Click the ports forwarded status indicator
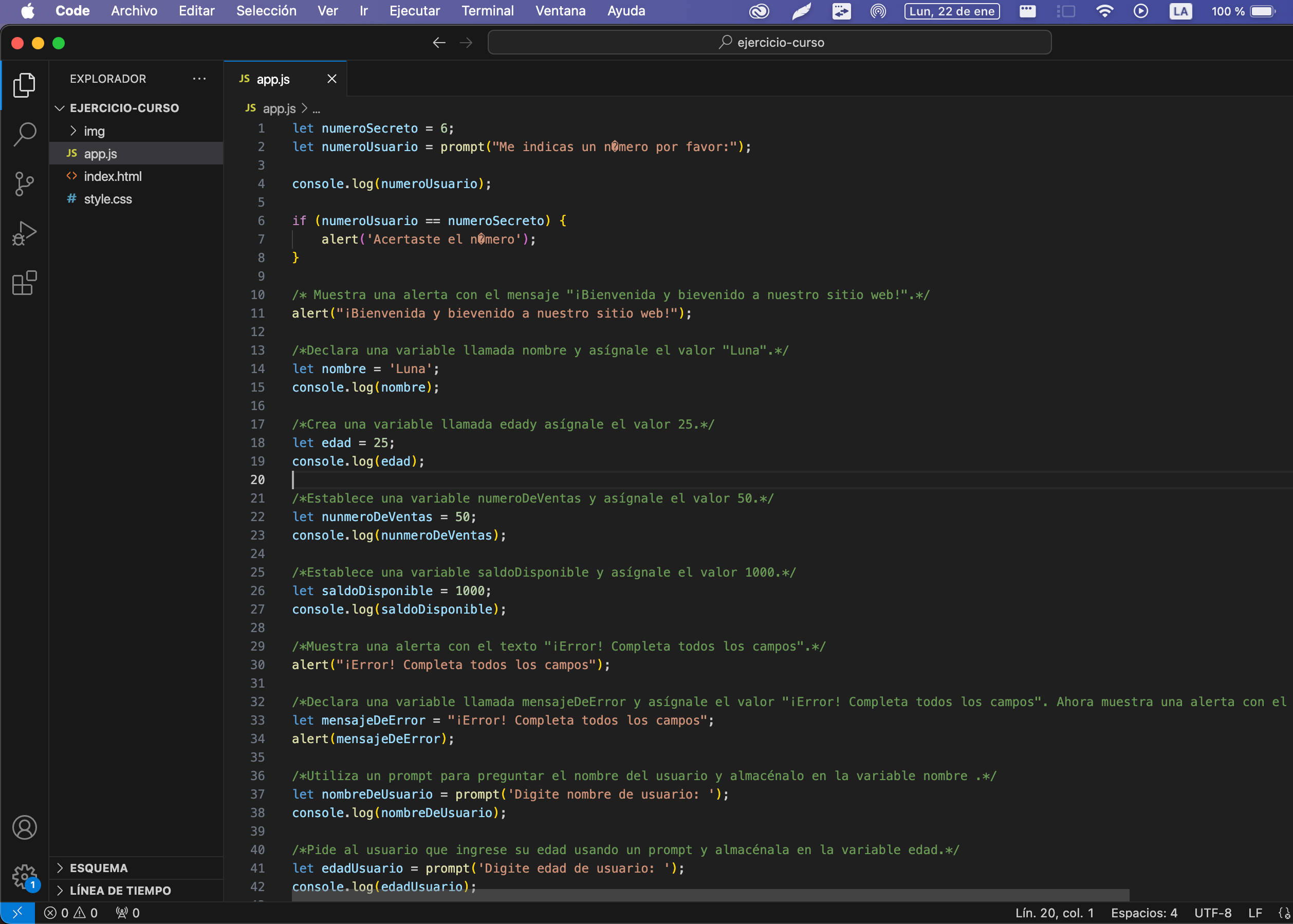The height and width of the screenshot is (924, 1293). point(127,913)
